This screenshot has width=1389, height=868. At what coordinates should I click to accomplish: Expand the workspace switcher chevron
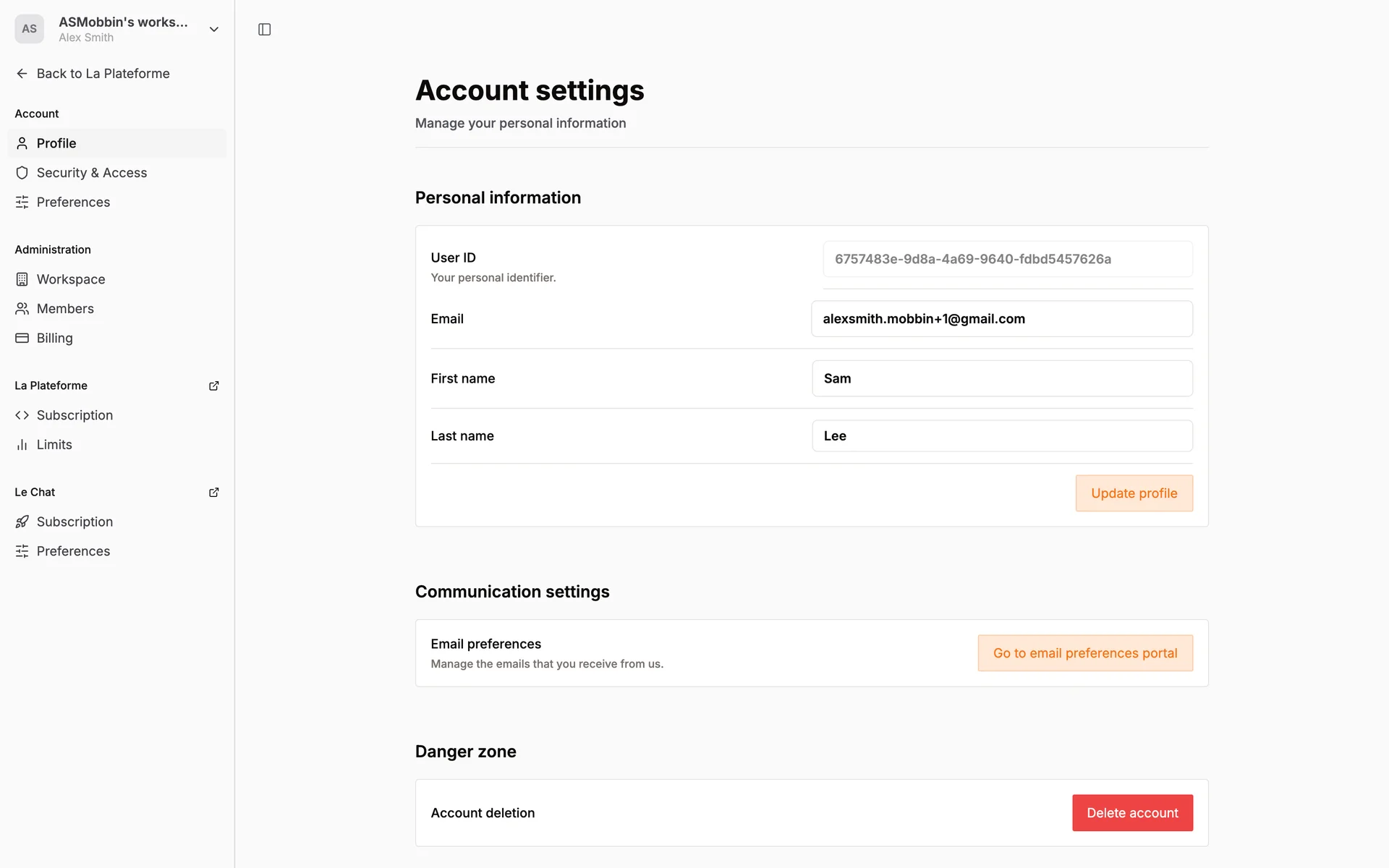[x=213, y=30]
